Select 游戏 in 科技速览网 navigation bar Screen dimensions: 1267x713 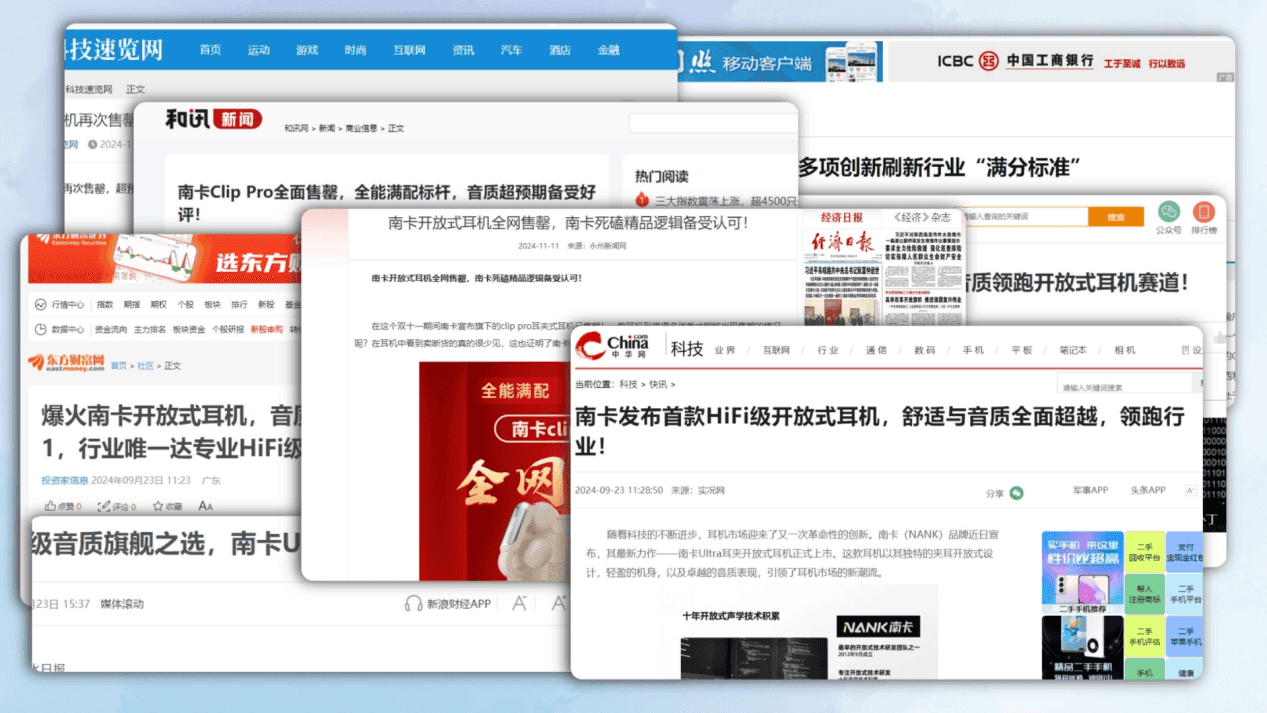[307, 50]
